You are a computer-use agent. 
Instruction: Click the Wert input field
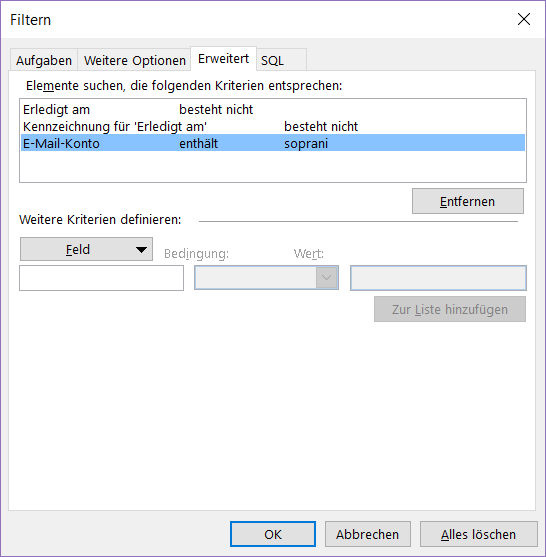(438, 278)
